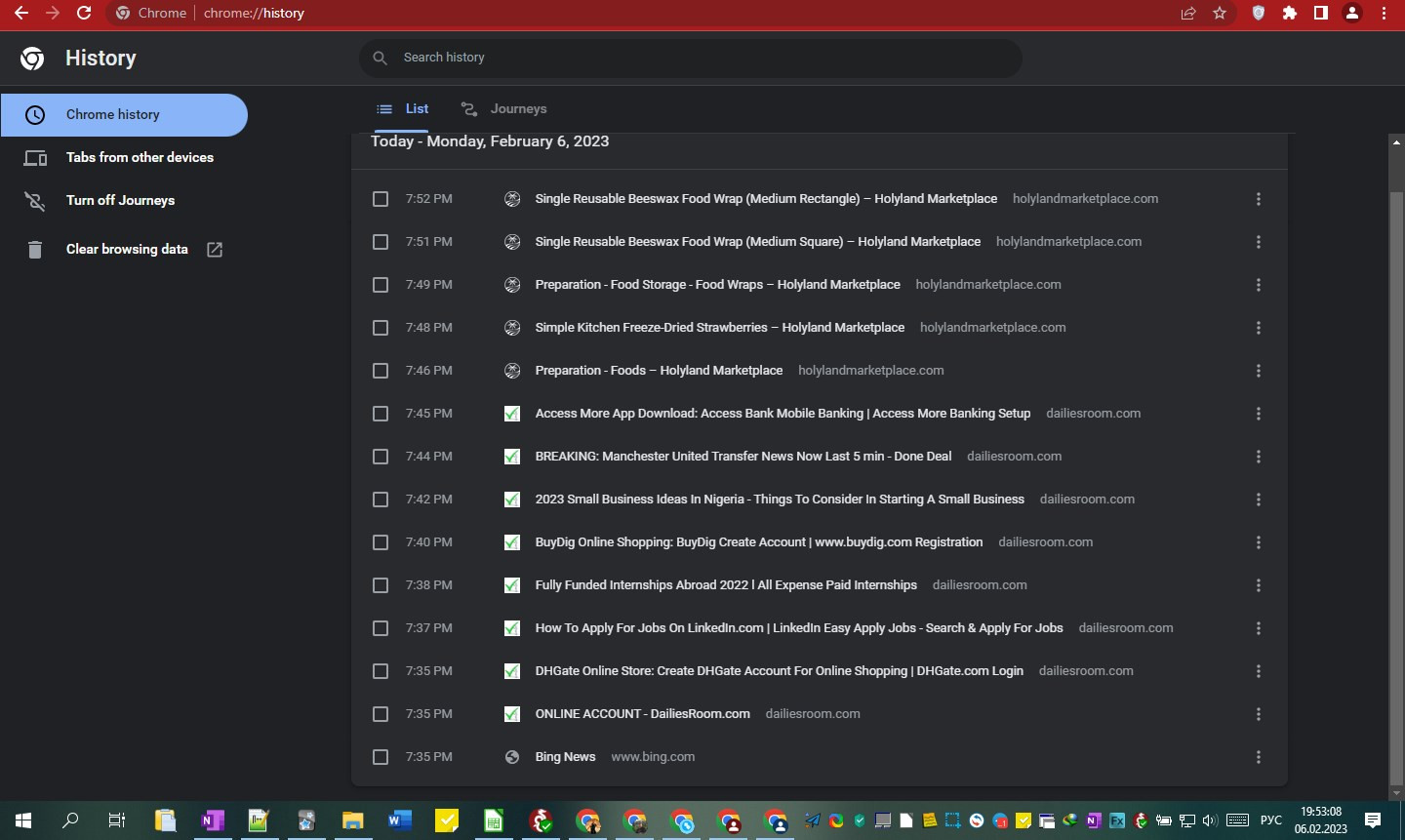
Task: Tick checkbox for Bing News entry
Action: coord(381,757)
